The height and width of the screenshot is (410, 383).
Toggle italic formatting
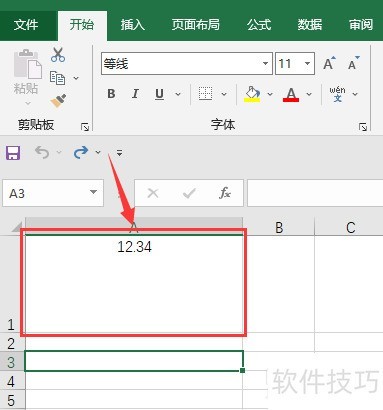[135, 94]
